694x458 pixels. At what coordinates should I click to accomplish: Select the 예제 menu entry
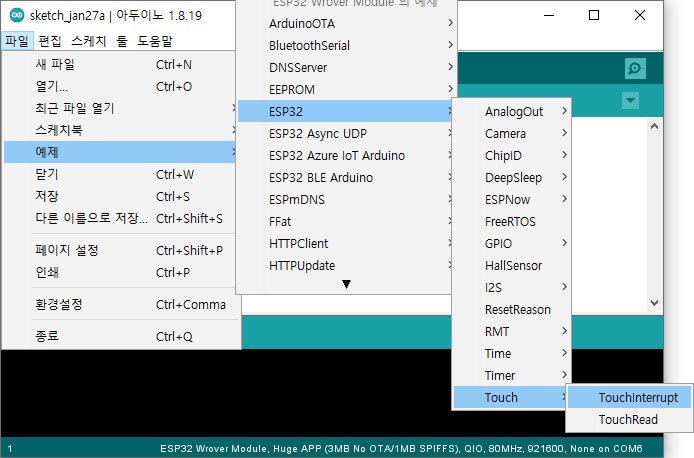pyautogui.click(x=120, y=152)
